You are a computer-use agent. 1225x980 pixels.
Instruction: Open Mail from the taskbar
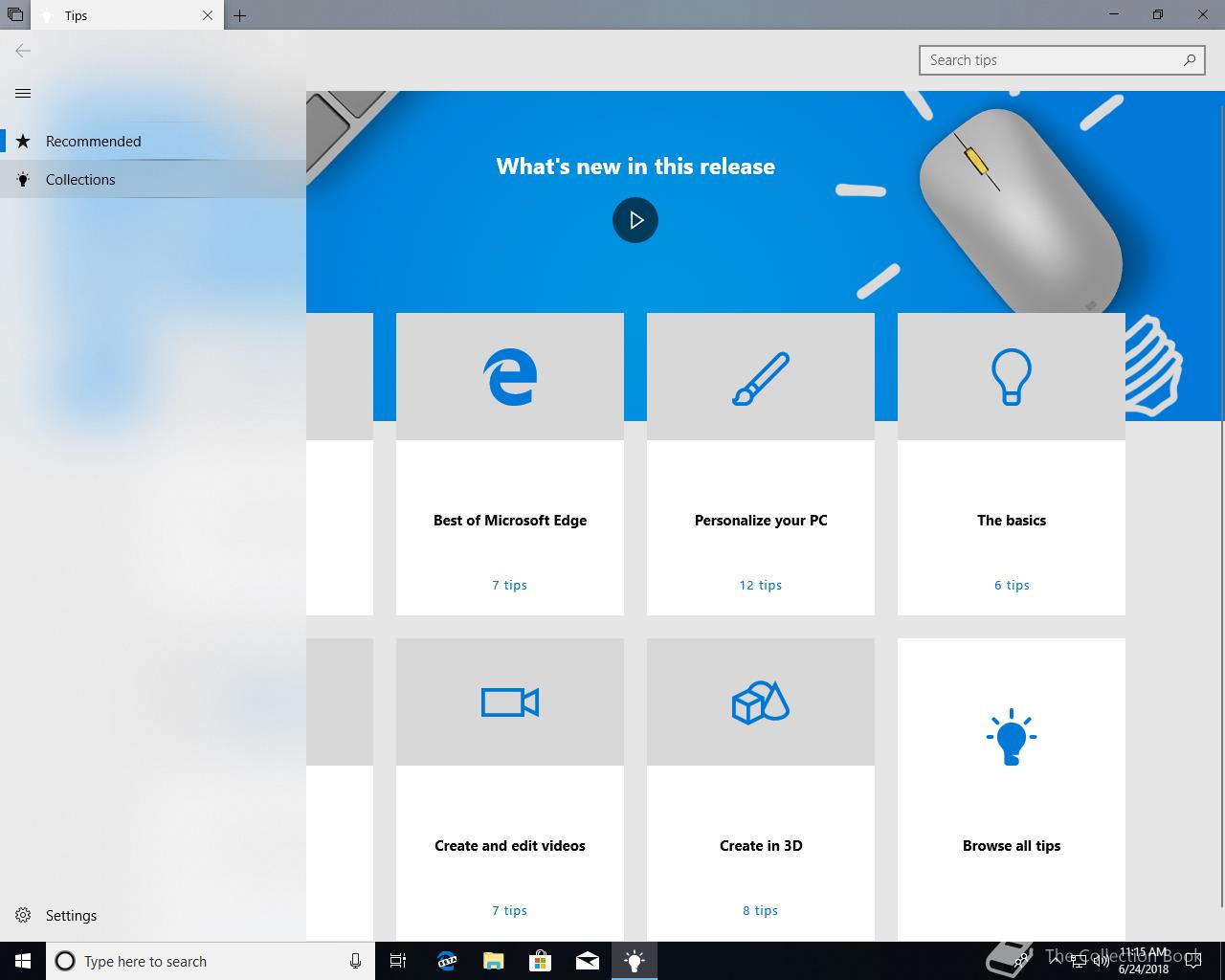pos(588,961)
